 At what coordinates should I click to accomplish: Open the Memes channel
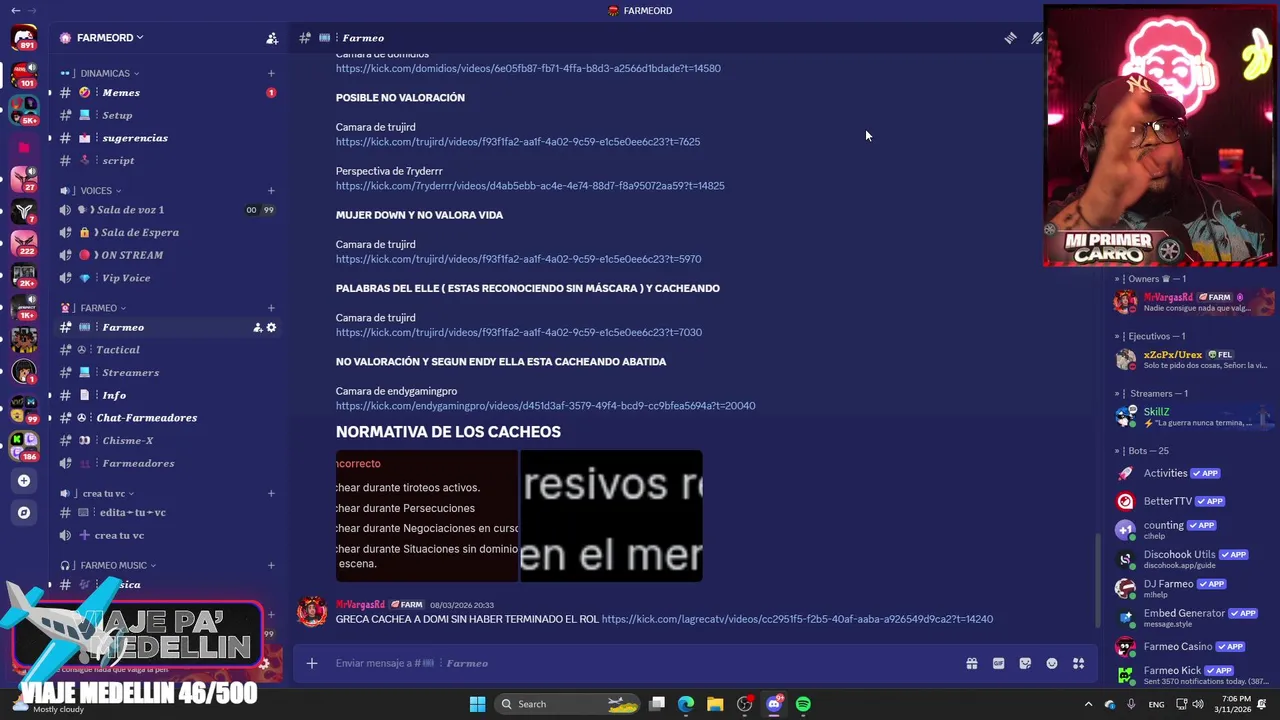[168, 92]
